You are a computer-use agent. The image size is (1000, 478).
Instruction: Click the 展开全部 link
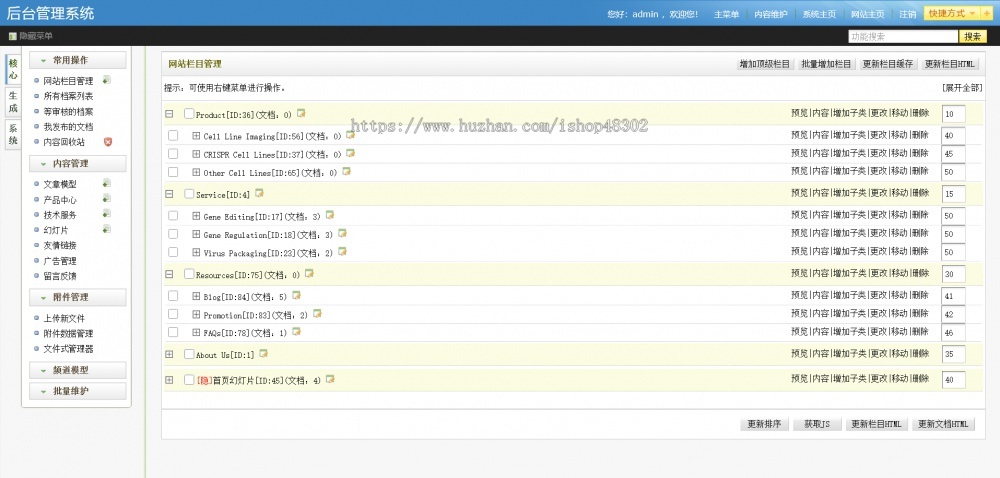[962, 88]
